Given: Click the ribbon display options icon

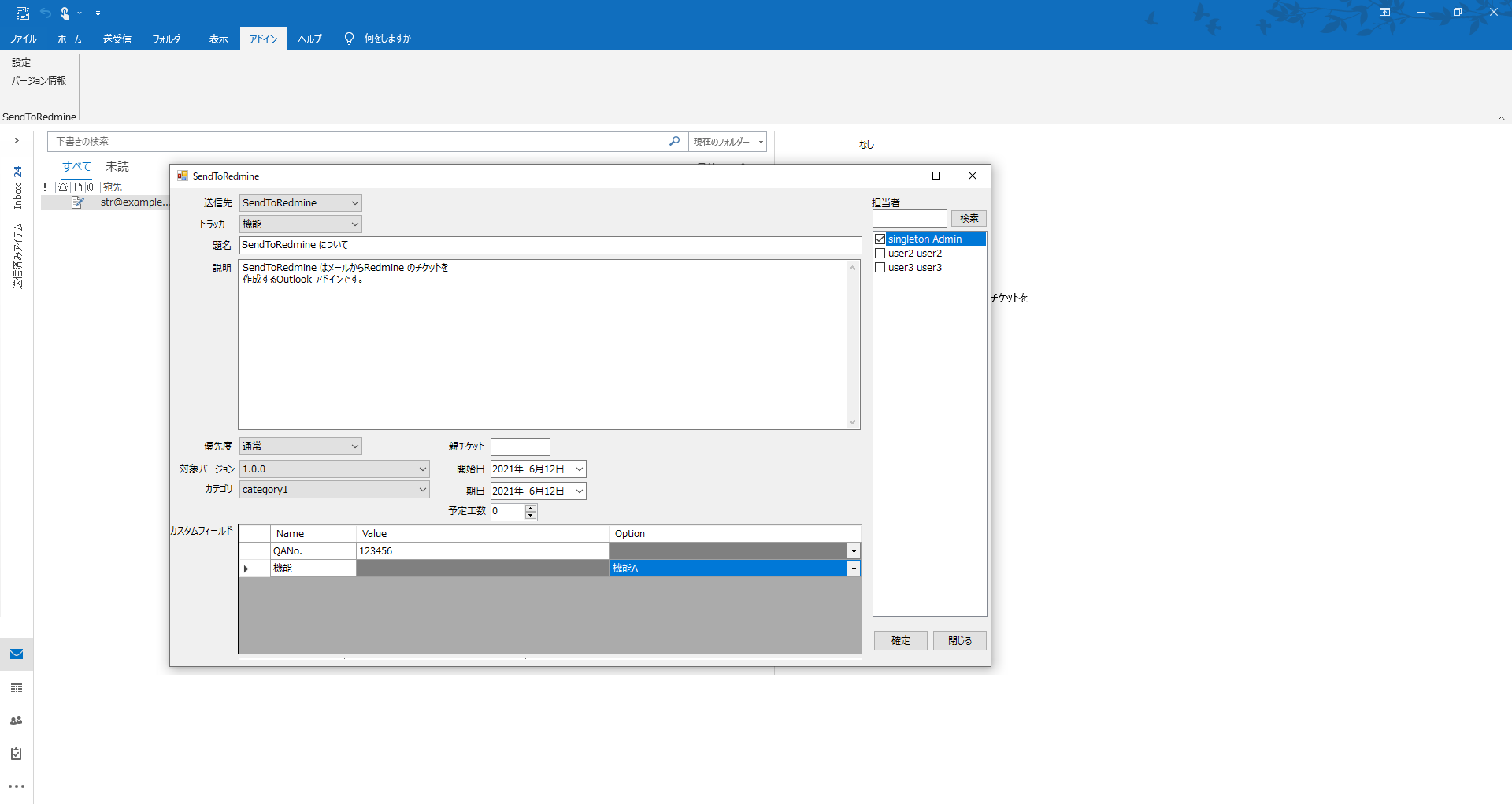Looking at the screenshot, I should (x=1384, y=12).
